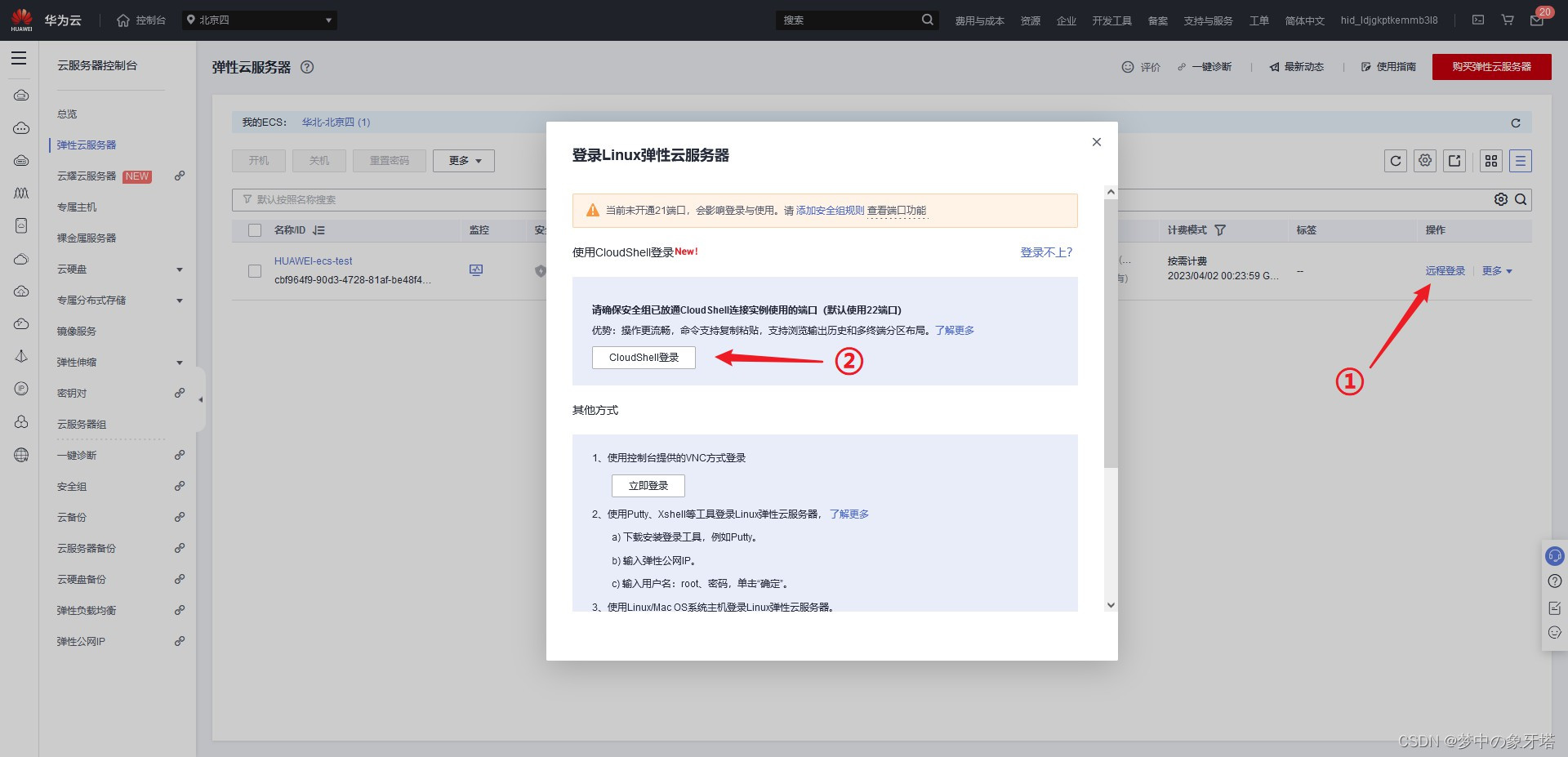Click the Huawei Cloud logo

[x=22, y=20]
